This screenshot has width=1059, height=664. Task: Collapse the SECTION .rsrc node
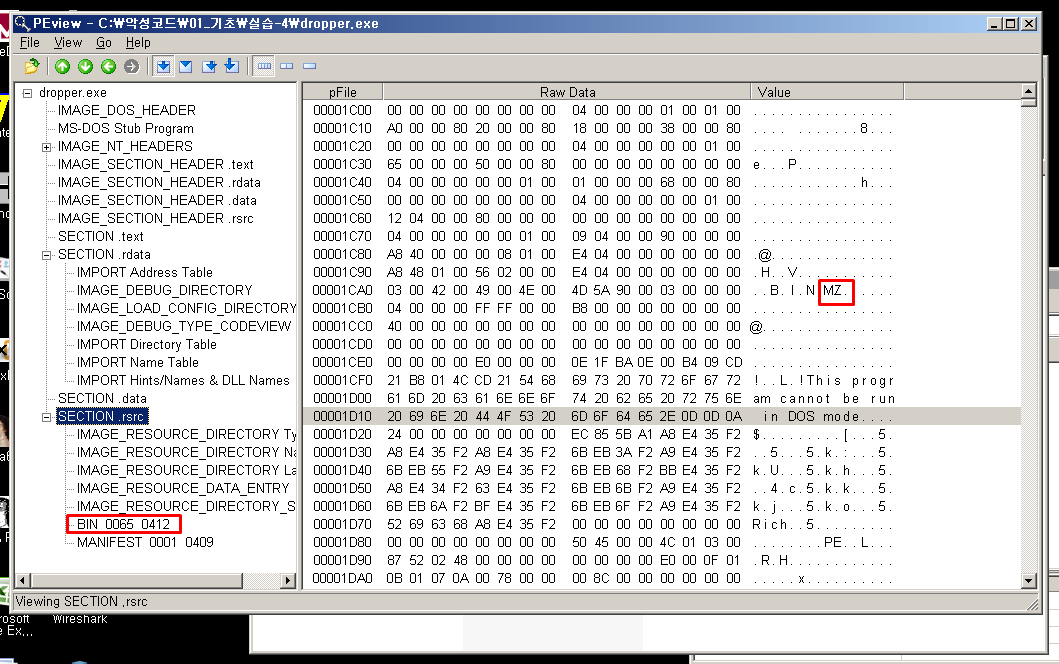47,417
